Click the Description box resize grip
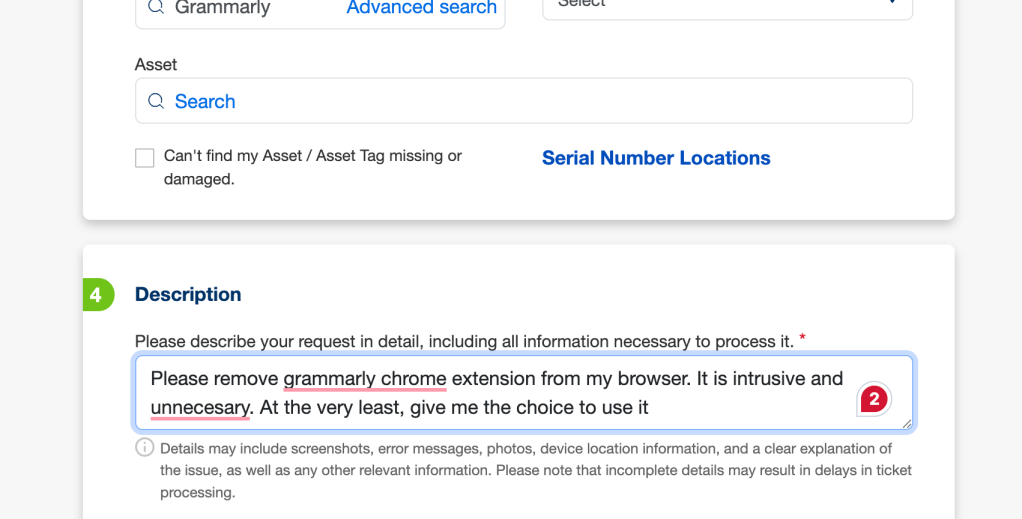1022x519 pixels. click(907, 424)
